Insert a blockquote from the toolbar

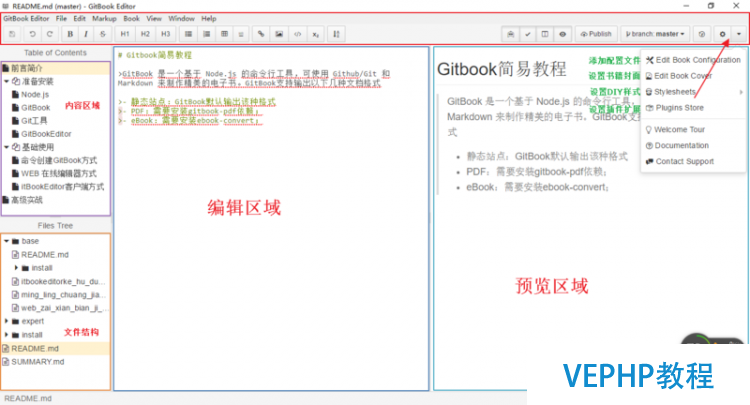coord(241,34)
